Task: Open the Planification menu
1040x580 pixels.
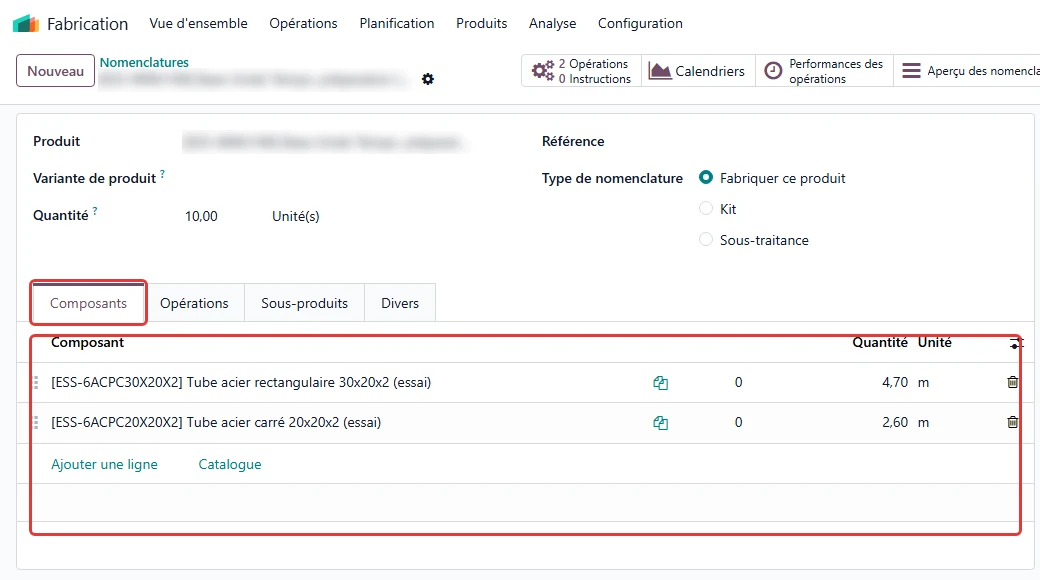Action: [x=397, y=23]
